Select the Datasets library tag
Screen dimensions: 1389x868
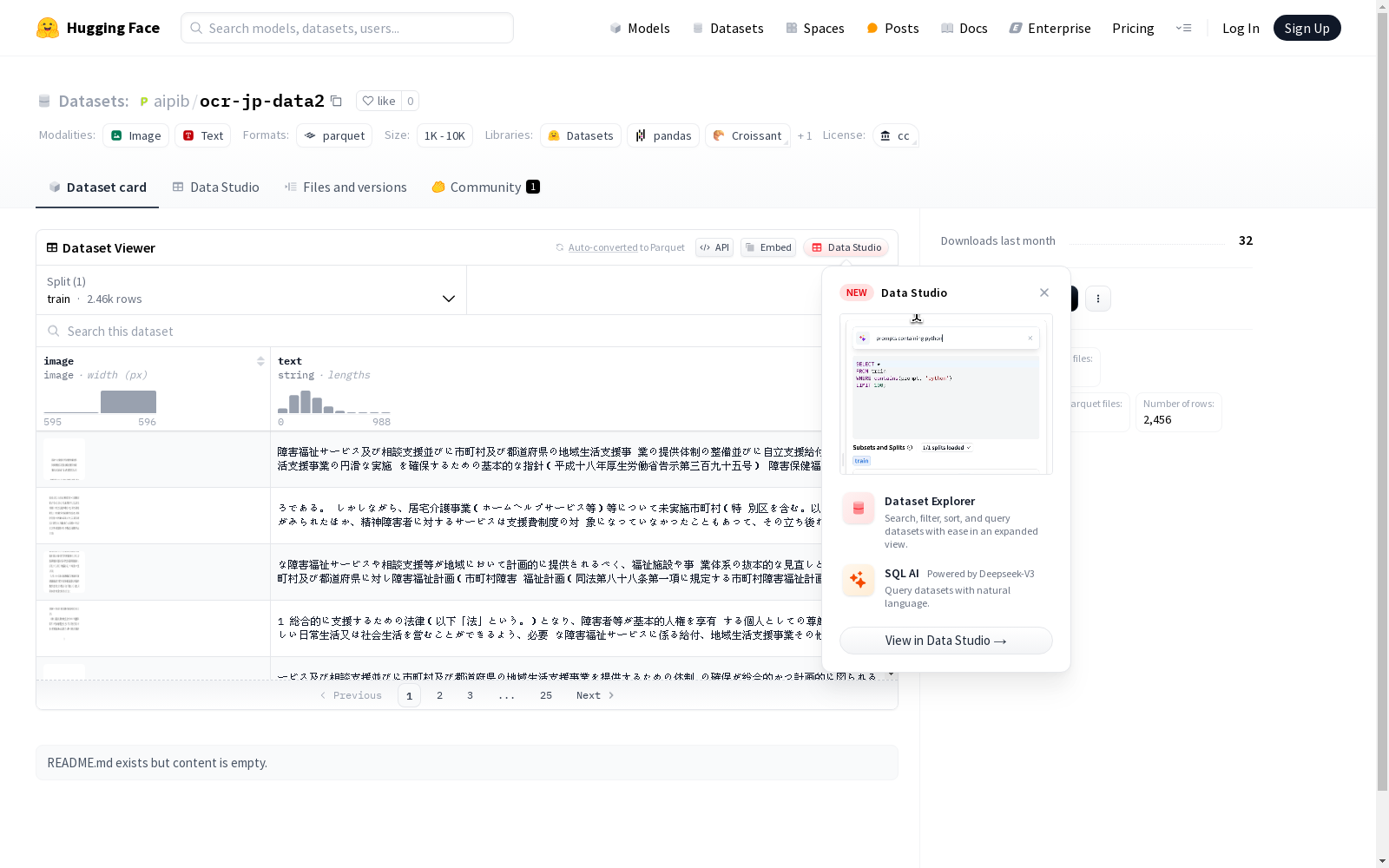(581, 135)
